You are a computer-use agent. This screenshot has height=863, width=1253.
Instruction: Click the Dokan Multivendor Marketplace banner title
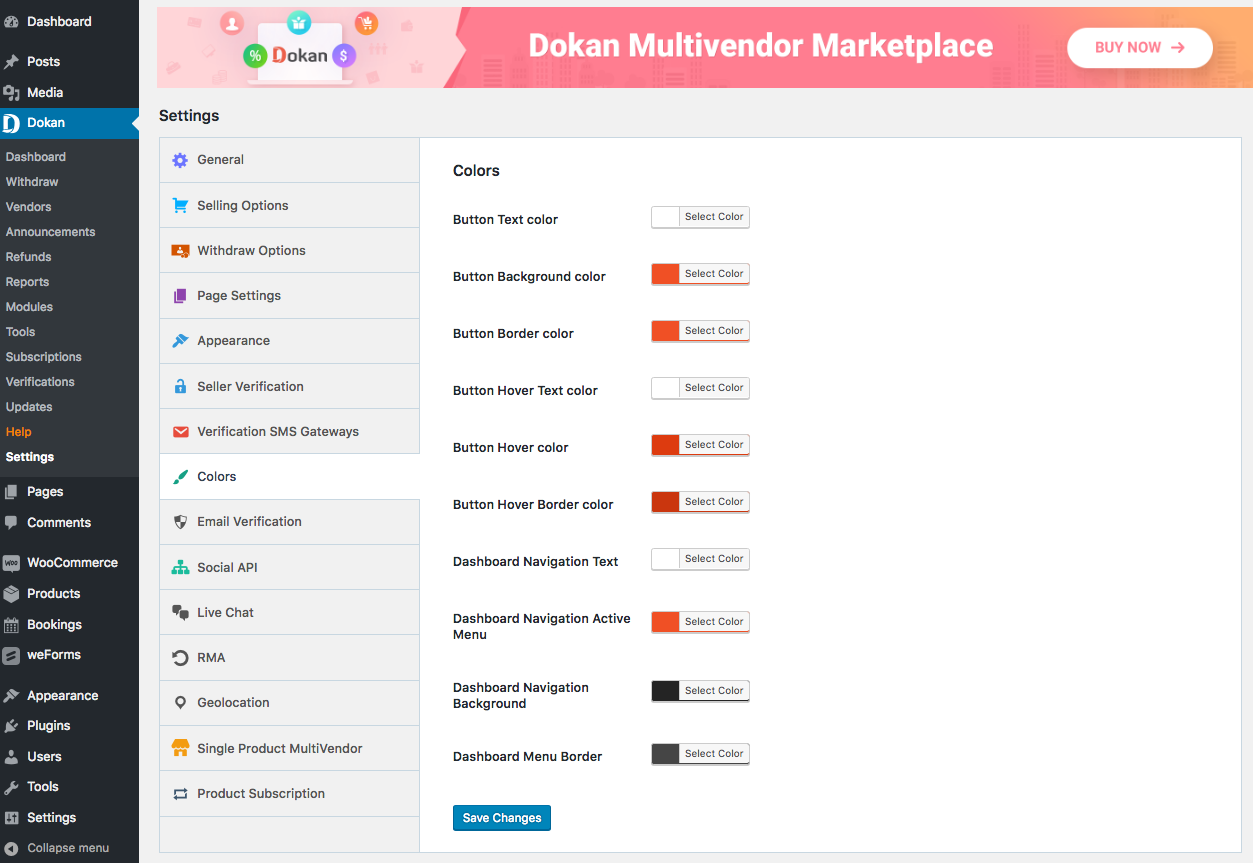[x=761, y=46]
